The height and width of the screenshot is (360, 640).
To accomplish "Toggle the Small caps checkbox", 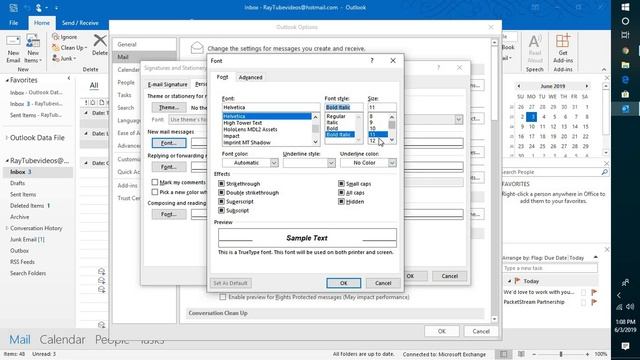I will 341,184.
